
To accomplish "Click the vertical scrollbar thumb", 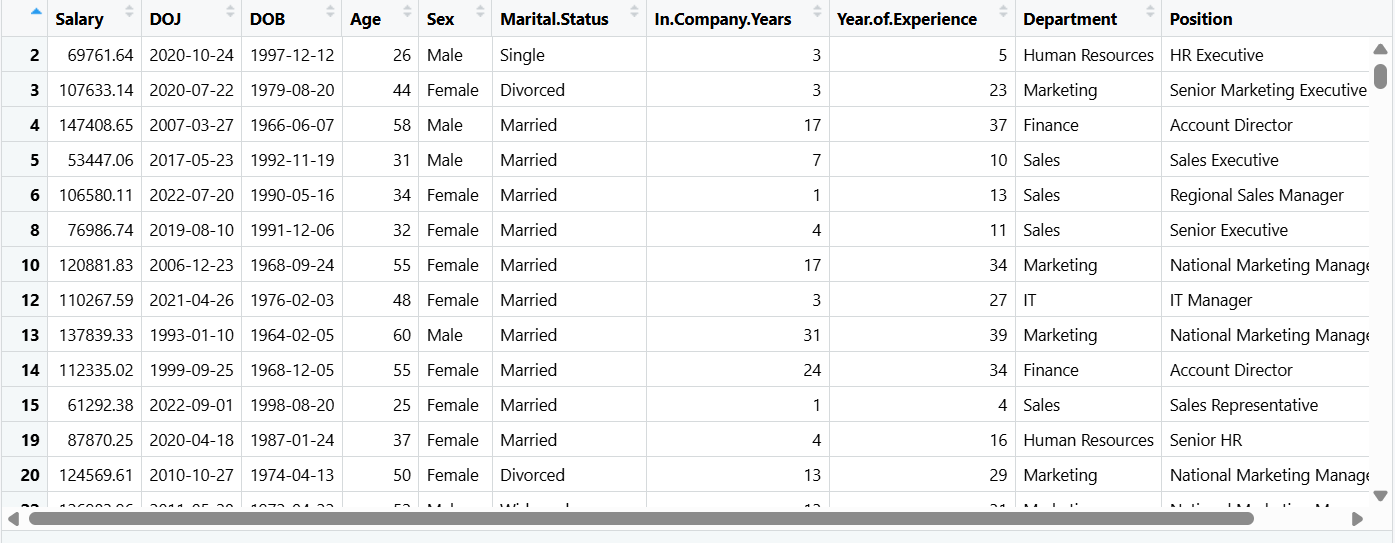I will [1381, 76].
